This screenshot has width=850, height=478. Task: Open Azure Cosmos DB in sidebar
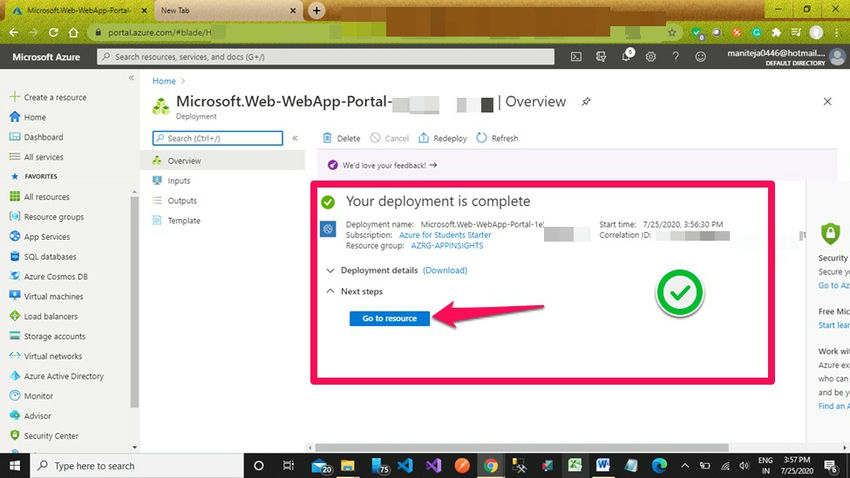click(48, 276)
